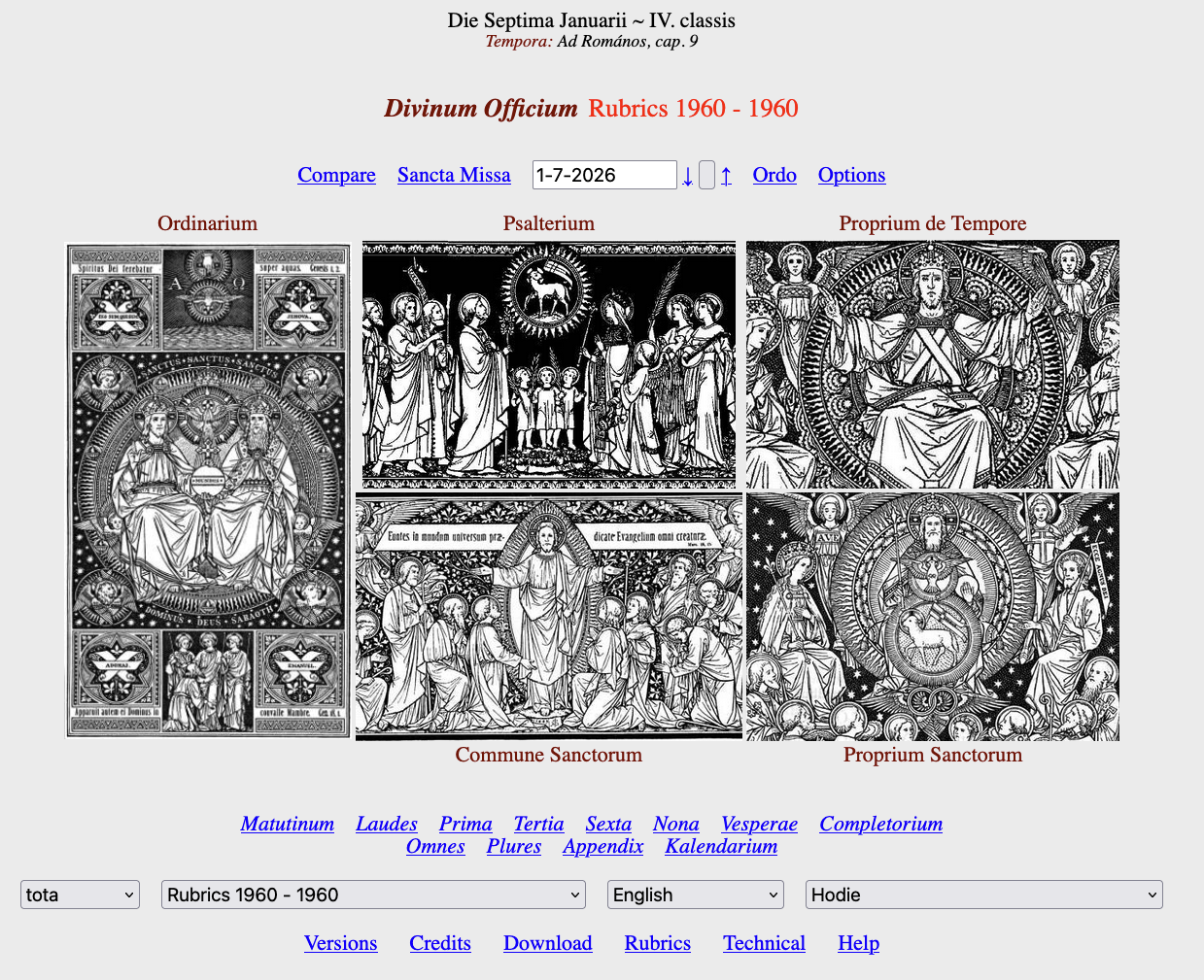Open Proprium de Tempore via its illustration
1204x980 pixels.
932,364
